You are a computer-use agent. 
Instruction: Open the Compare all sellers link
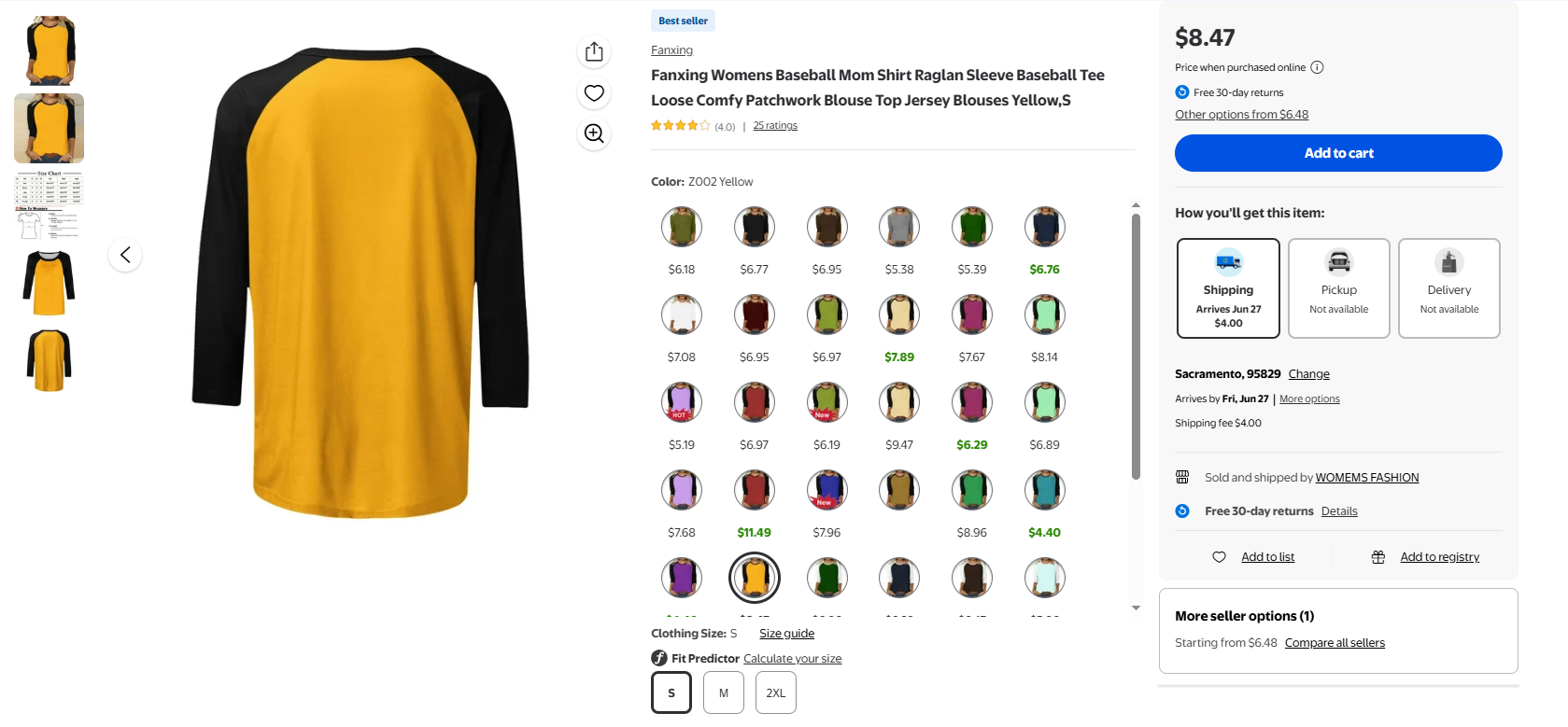point(1335,643)
